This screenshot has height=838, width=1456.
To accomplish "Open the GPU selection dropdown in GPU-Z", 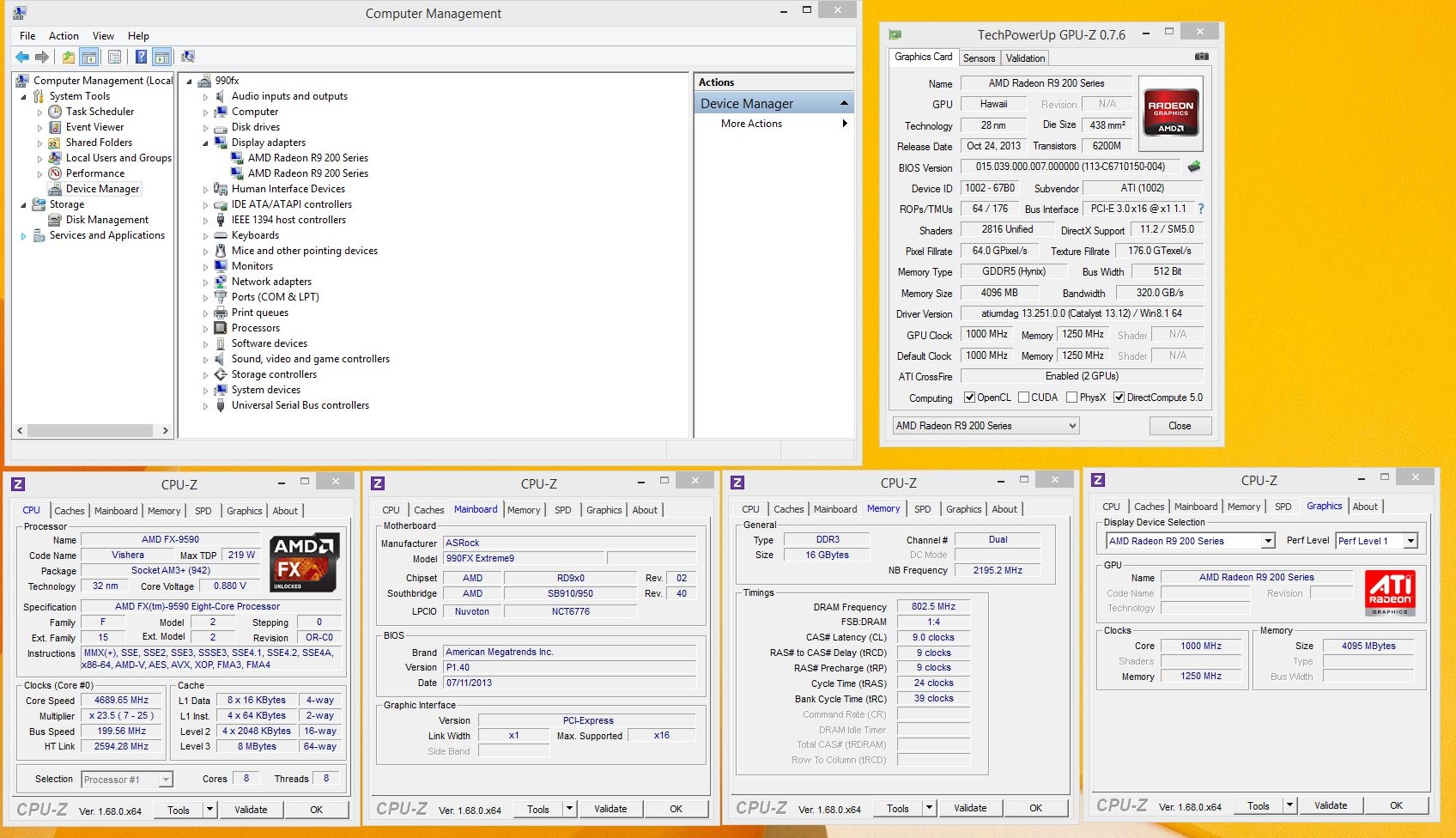I will (986, 426).
